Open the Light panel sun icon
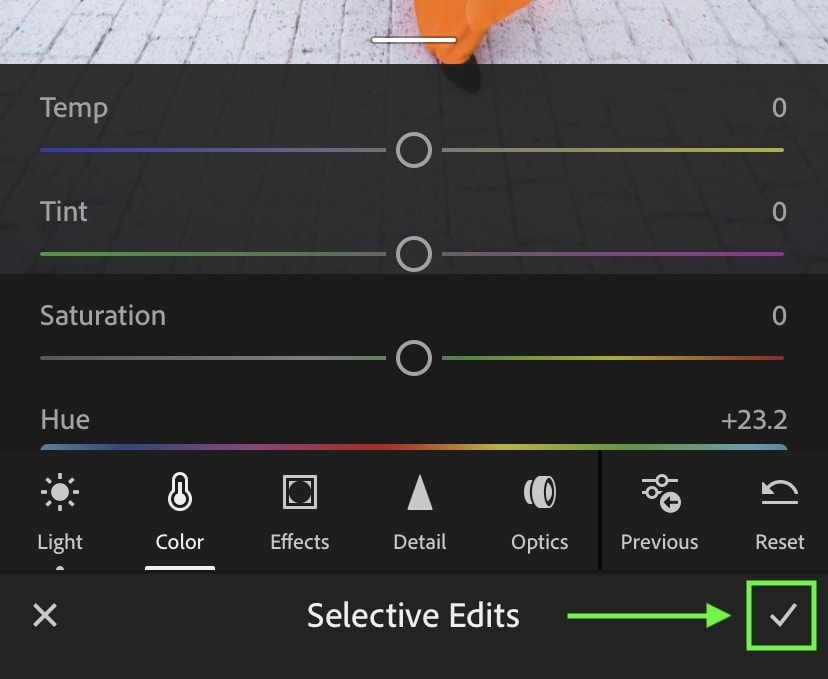The width and height of the screenshot is (828, 679). pos(60,492)
